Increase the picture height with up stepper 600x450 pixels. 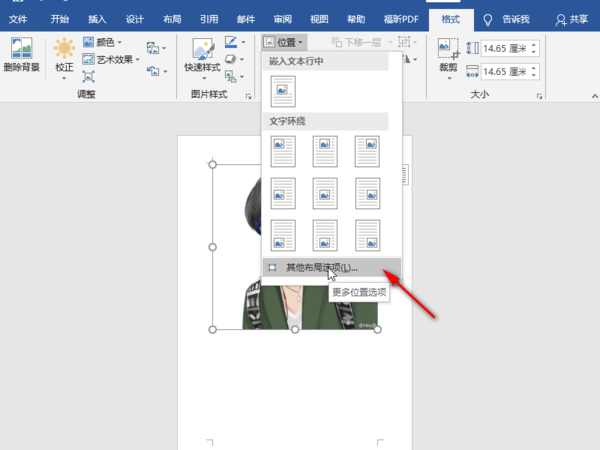tap(534, 44)
